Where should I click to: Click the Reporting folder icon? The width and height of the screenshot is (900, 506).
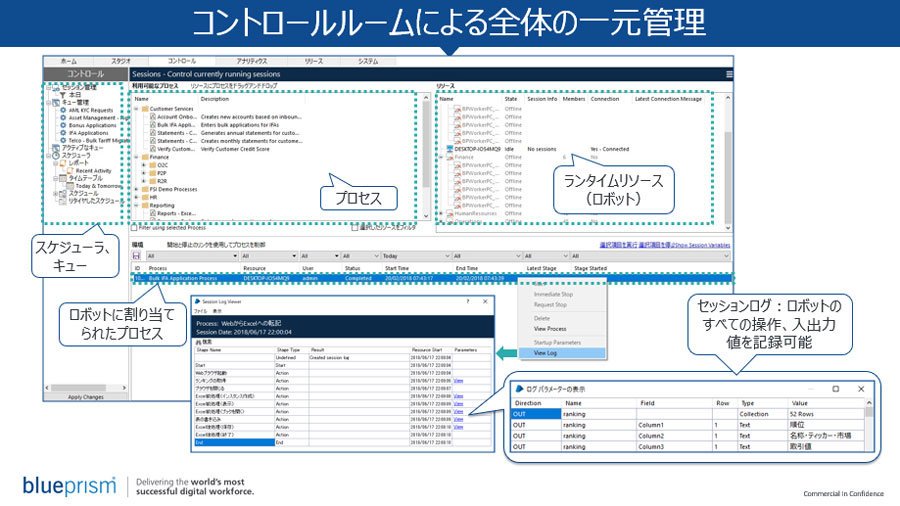coord(145,205)
